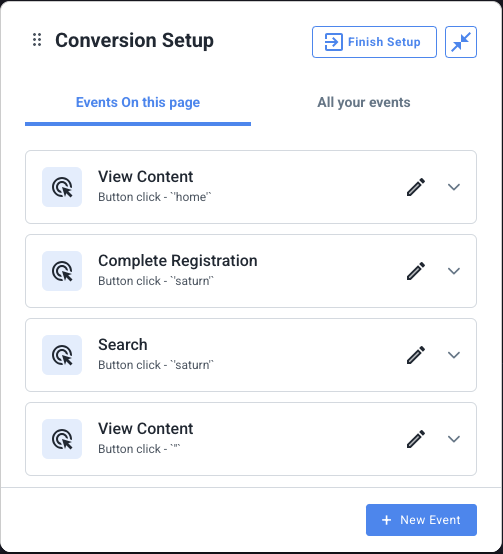
Task: Switch to the All your events tab
Action: [x=363, y=102]
